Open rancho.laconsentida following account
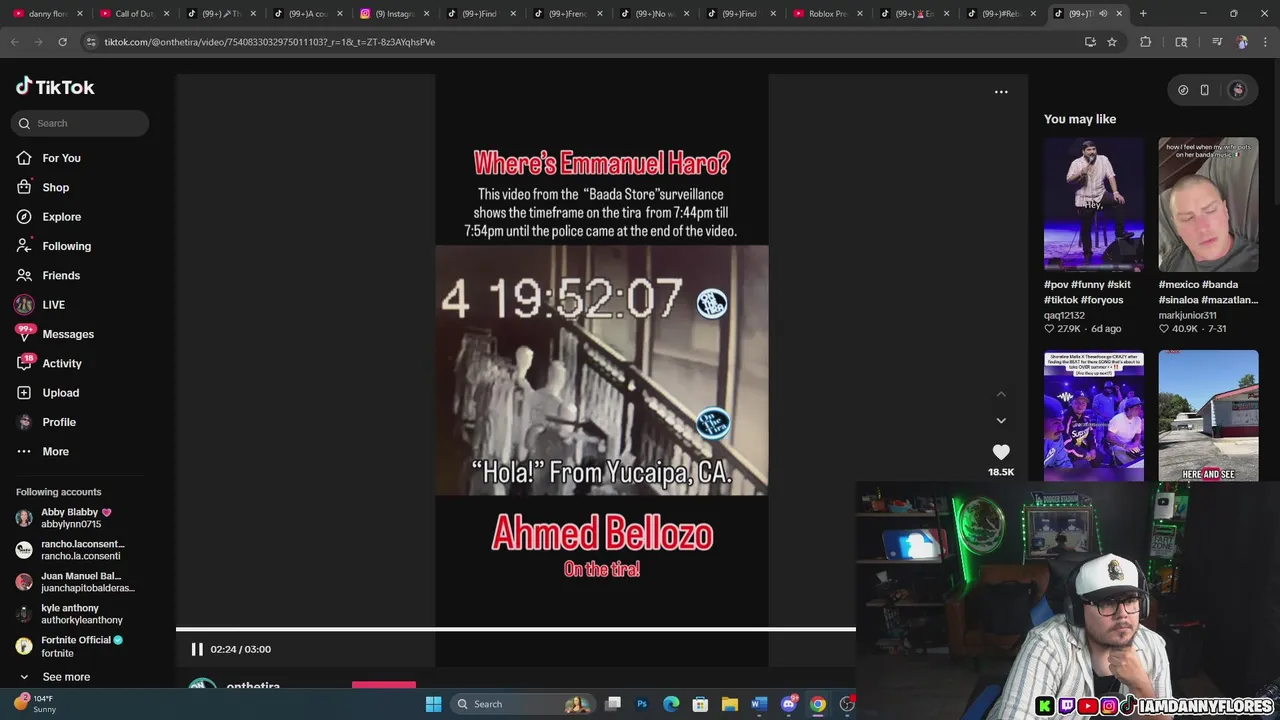1280x720 pixels. pos(72,550)
